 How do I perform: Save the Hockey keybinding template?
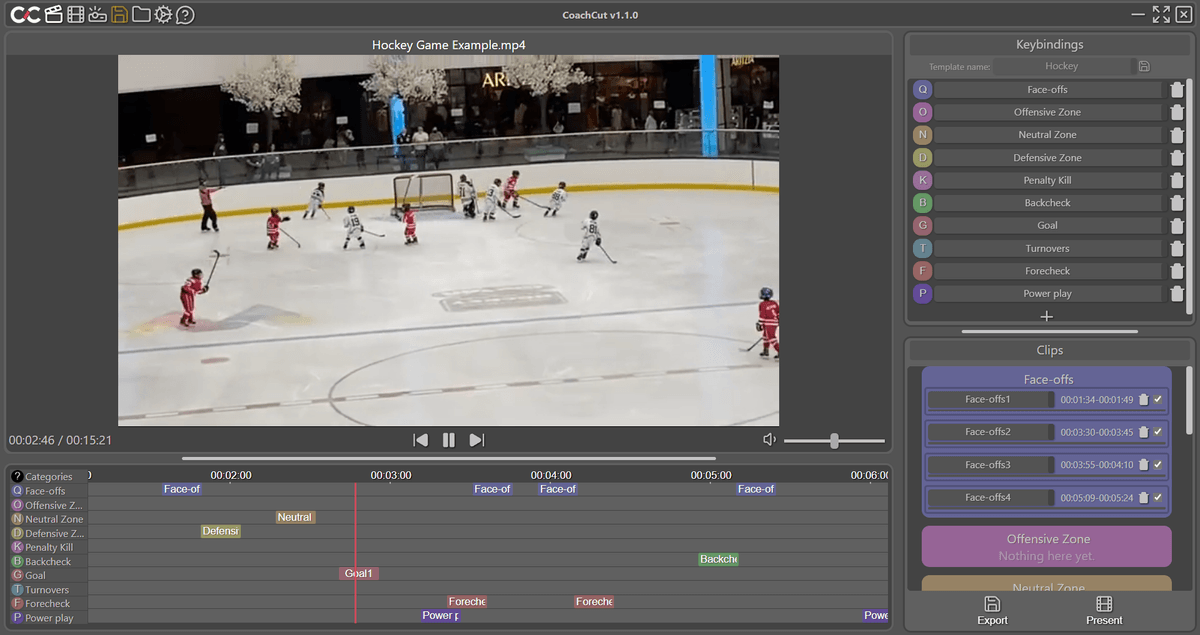(1144, 65)
